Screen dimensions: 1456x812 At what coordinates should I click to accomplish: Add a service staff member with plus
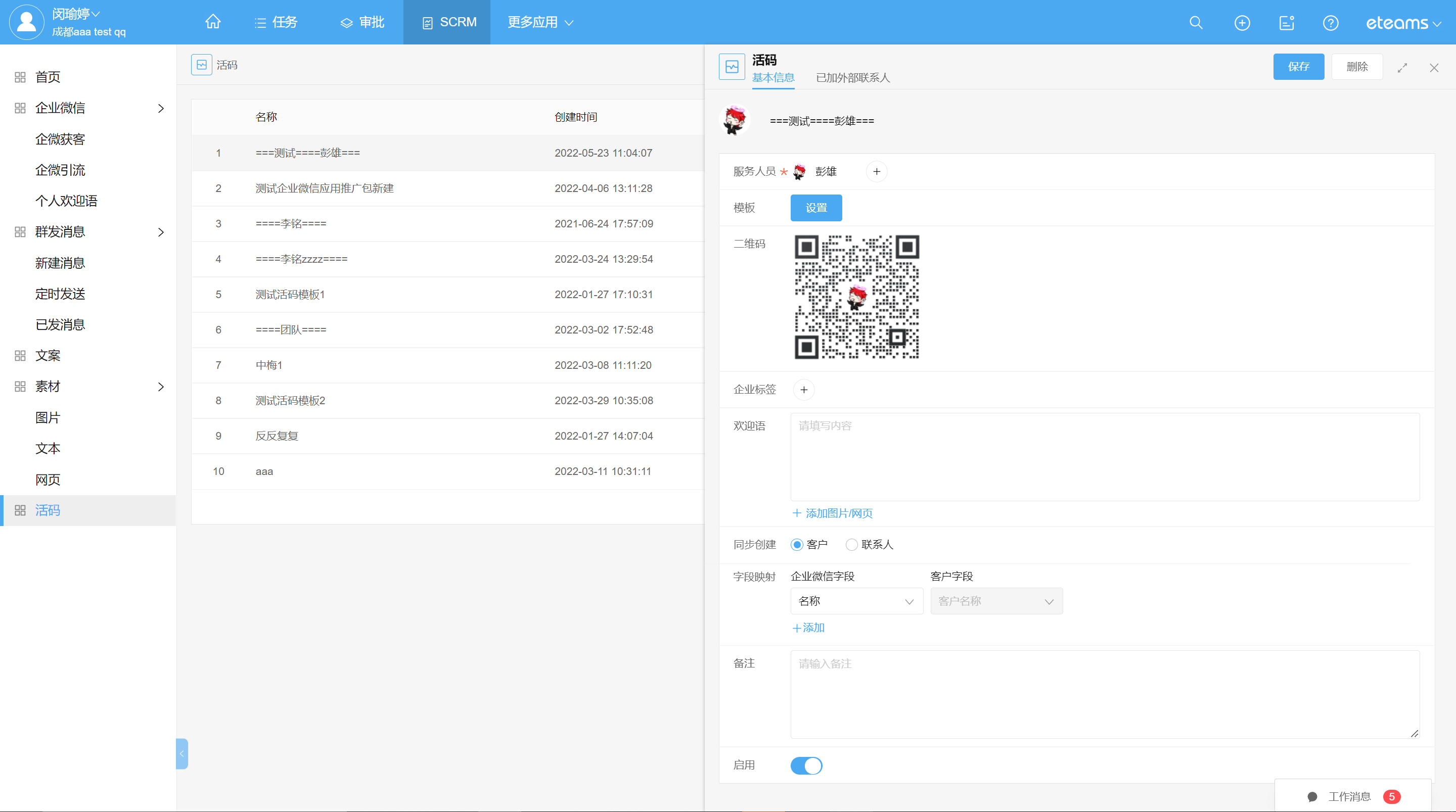point(877,172)
